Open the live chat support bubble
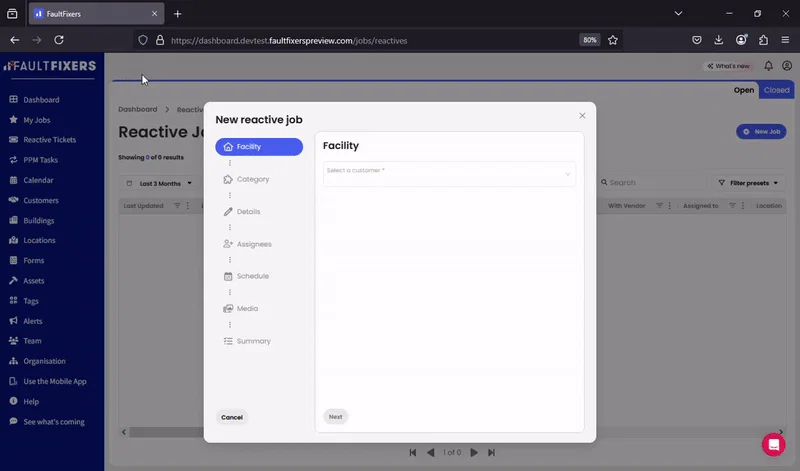 (773, 444)
